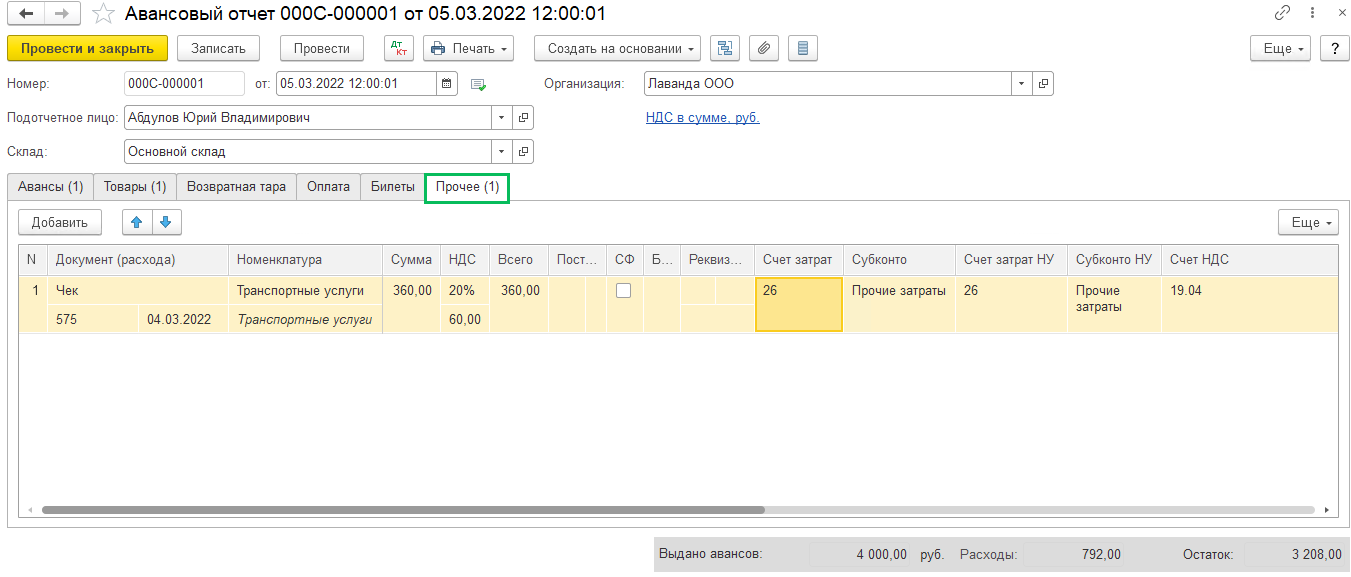The width and height of the screenshot is (1351, 577).
Task: Click Провести и закрыть button
Action: pos(87,48)
